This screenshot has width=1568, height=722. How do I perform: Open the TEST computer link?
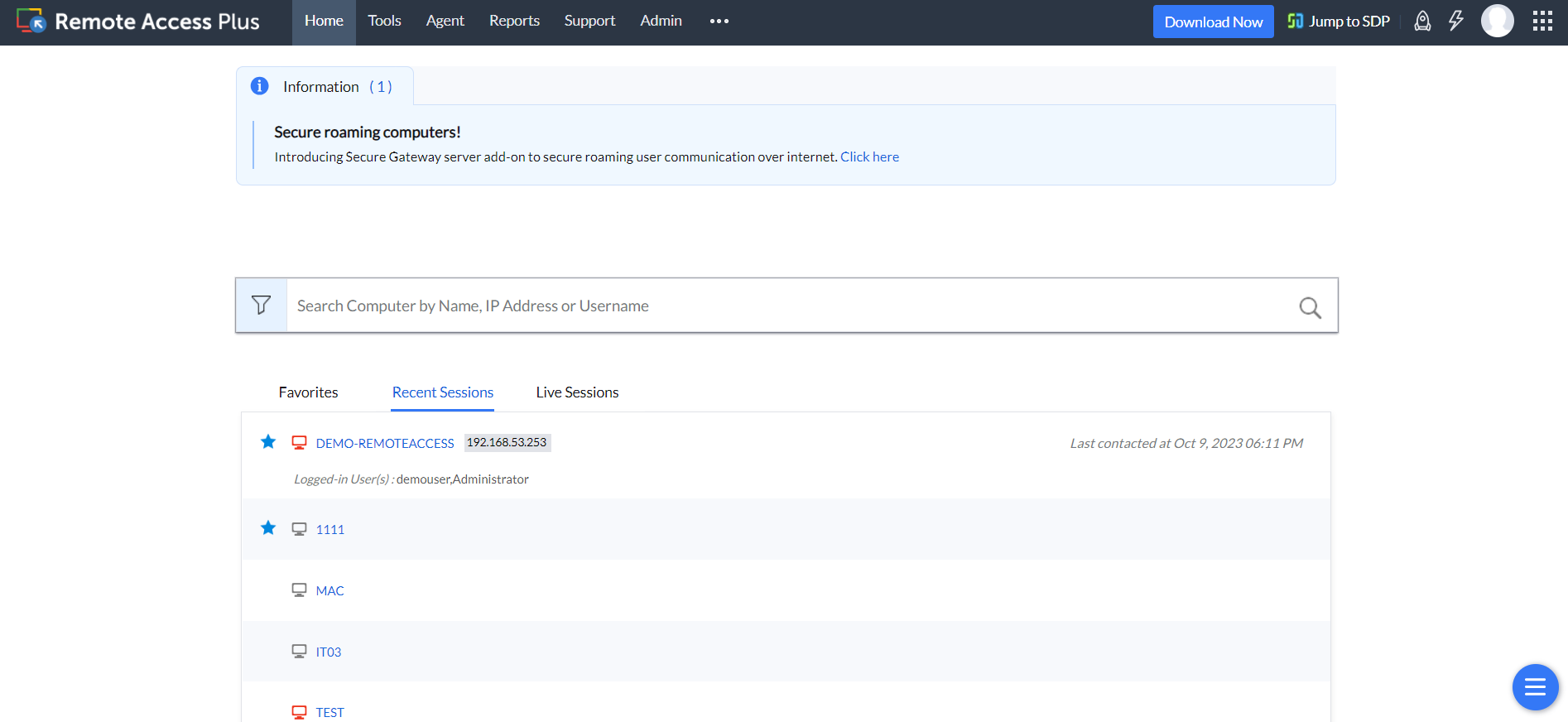[x=330, y=713]
